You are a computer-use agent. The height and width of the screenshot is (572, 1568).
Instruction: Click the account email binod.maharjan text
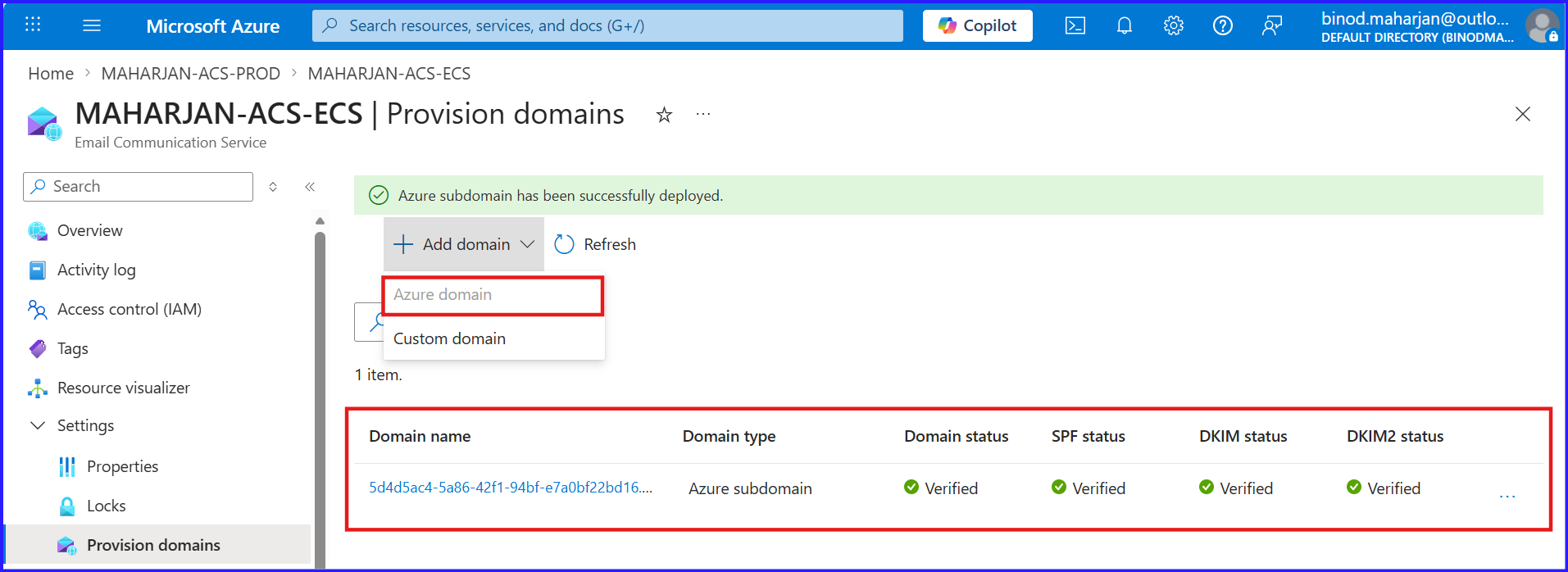[1415, 18]
